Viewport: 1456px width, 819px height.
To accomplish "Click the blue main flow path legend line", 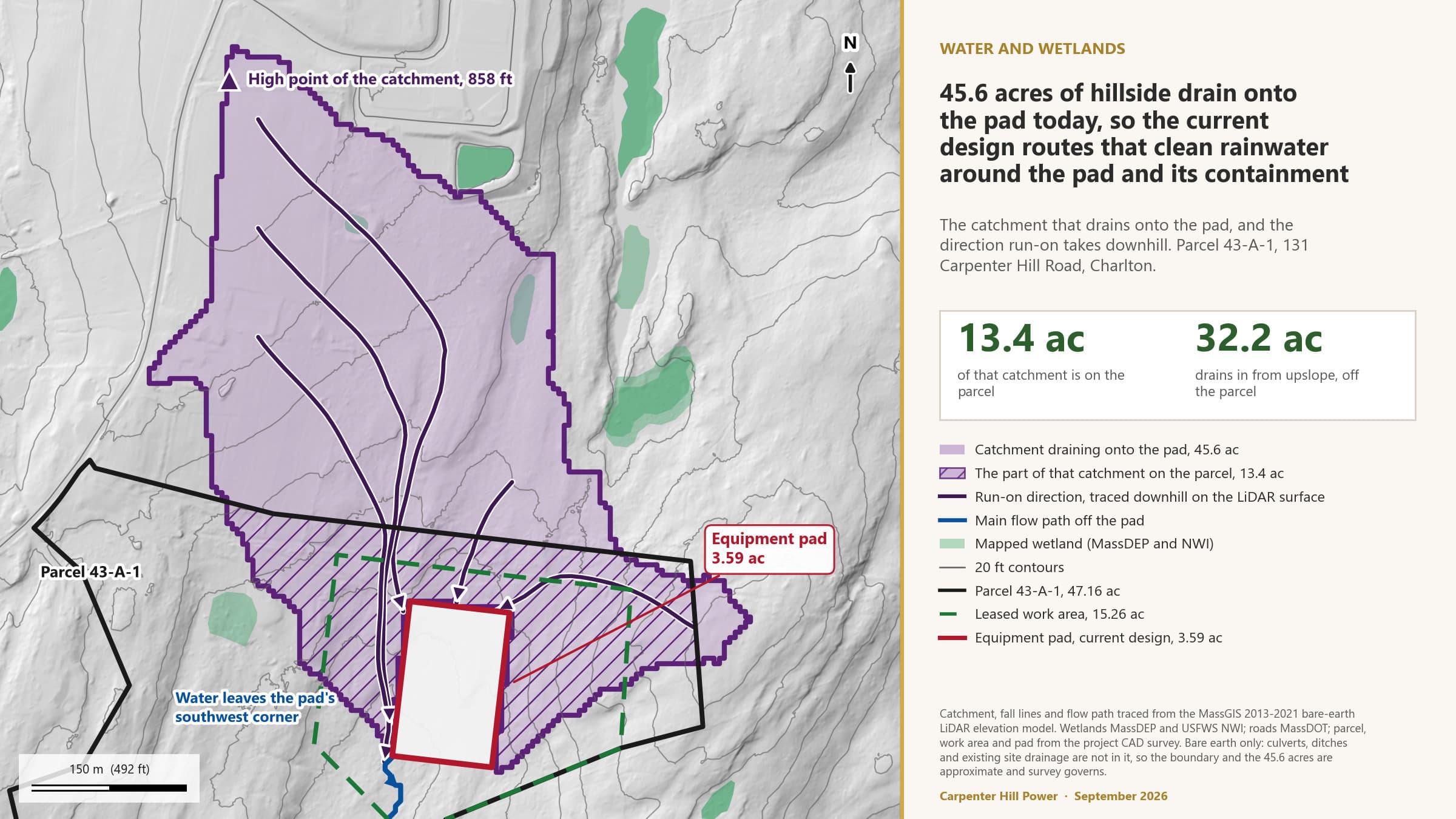I will (x=952, y=521).
